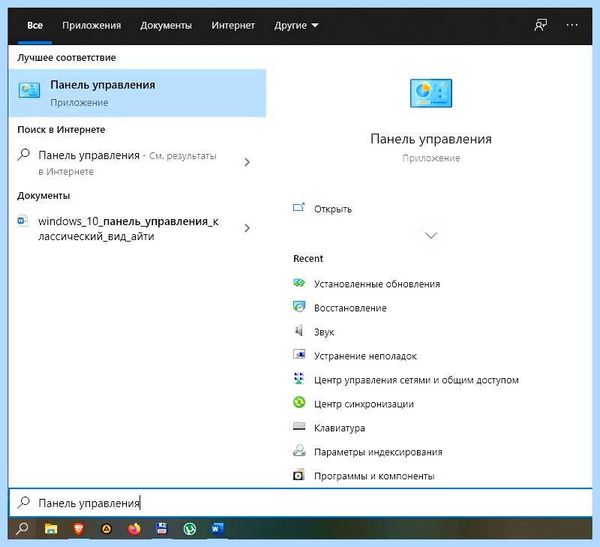
Task: Open Параметры индексирования from Recent
Action: pos(378,452)
